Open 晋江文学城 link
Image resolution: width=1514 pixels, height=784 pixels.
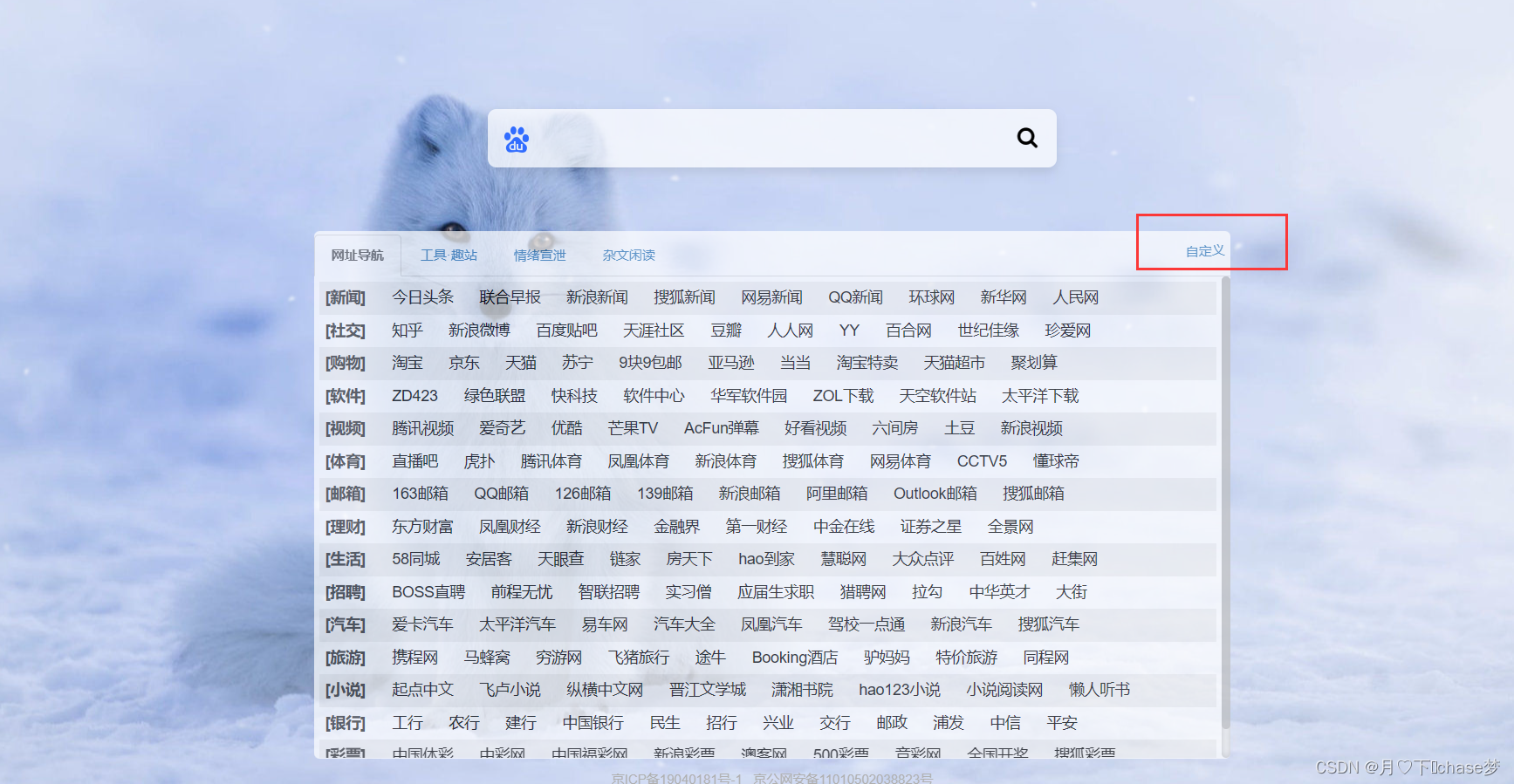(x=707, y=690)
